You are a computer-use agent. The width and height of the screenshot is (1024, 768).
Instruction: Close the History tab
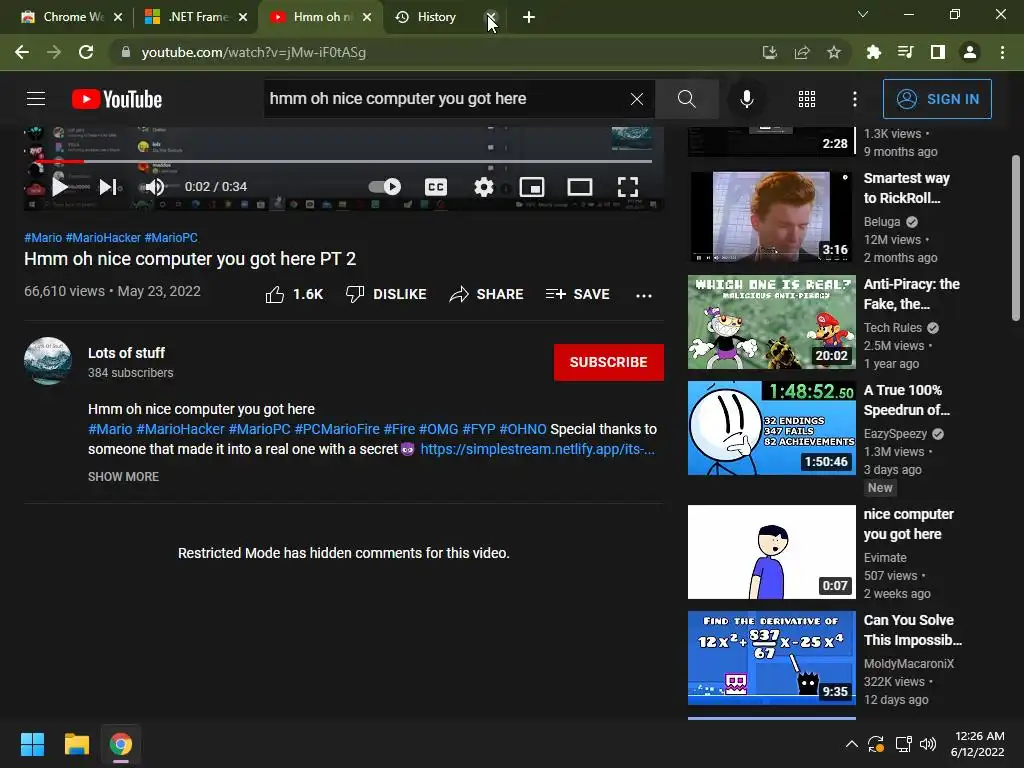coord(492,17)
